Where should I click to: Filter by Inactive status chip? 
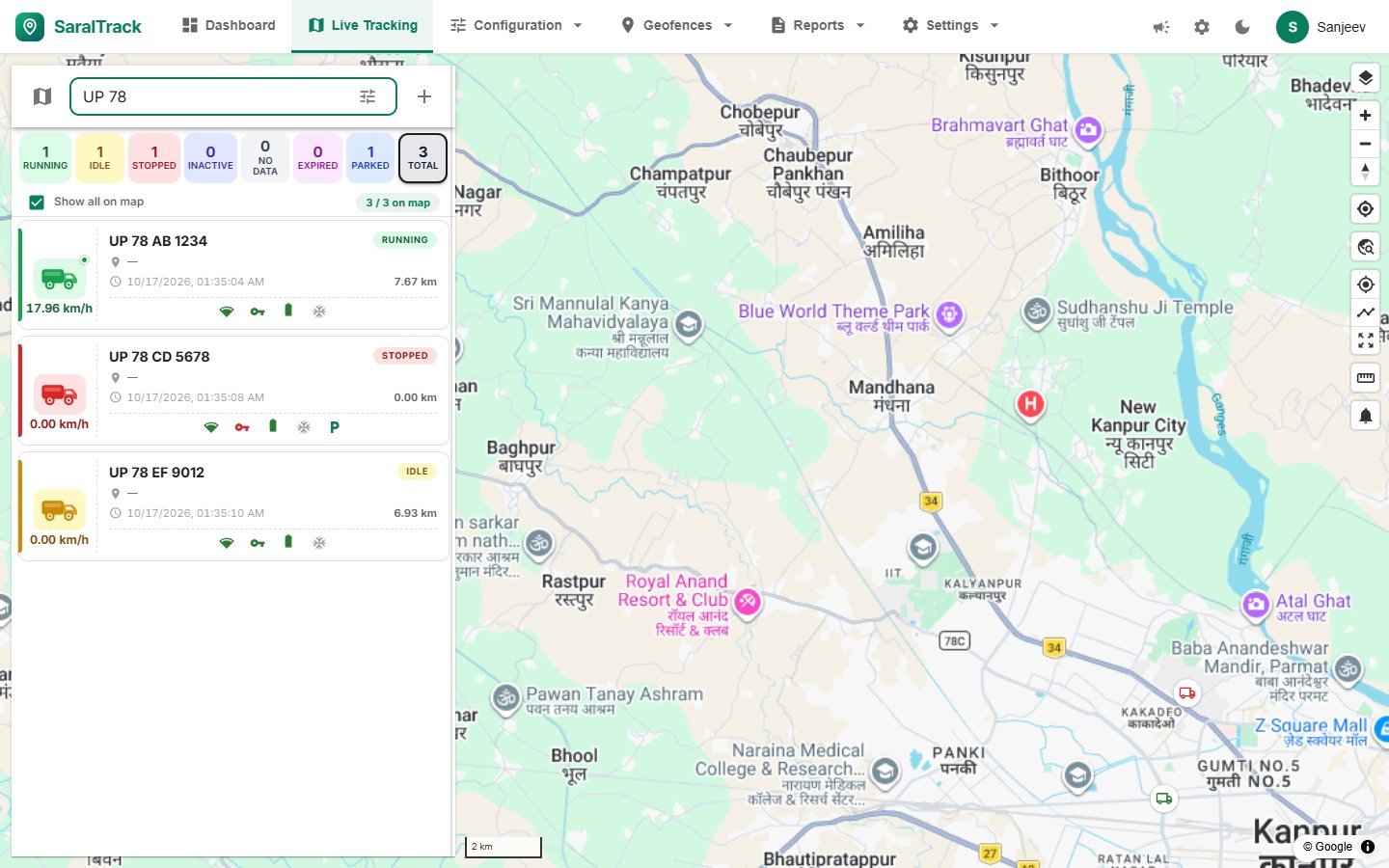210,158
